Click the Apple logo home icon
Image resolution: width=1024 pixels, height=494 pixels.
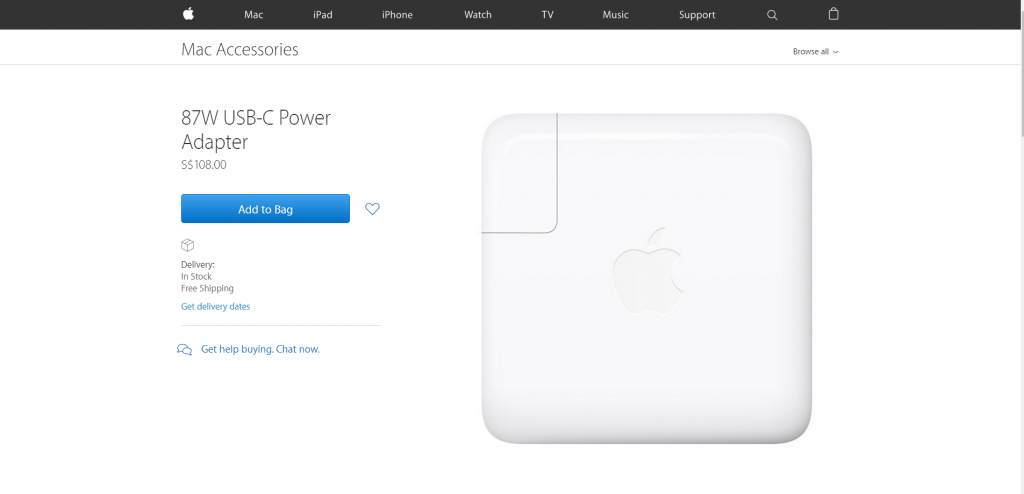click(x=188, y=14)
